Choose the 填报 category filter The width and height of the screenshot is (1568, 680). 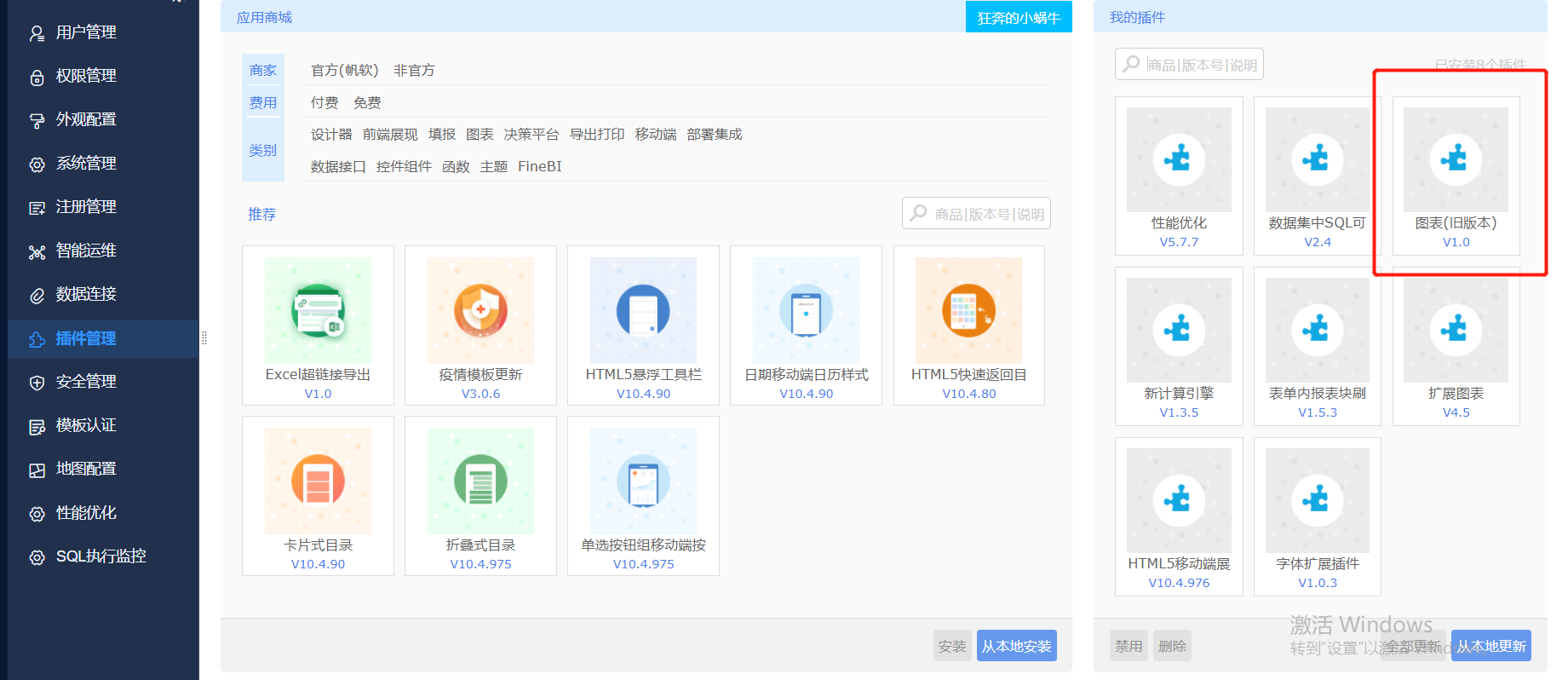pyautogui.click(x=442, y=134)
